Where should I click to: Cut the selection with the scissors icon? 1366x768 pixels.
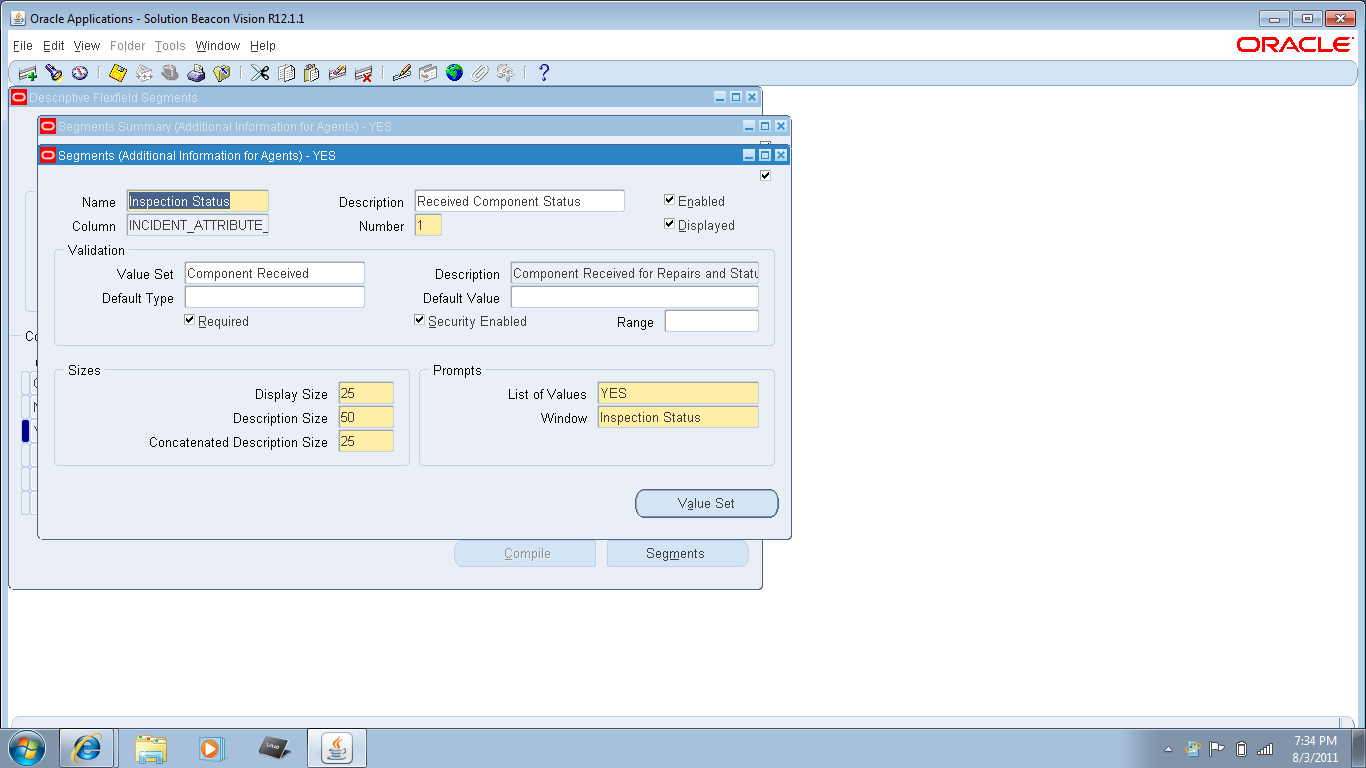coord(260,73)
